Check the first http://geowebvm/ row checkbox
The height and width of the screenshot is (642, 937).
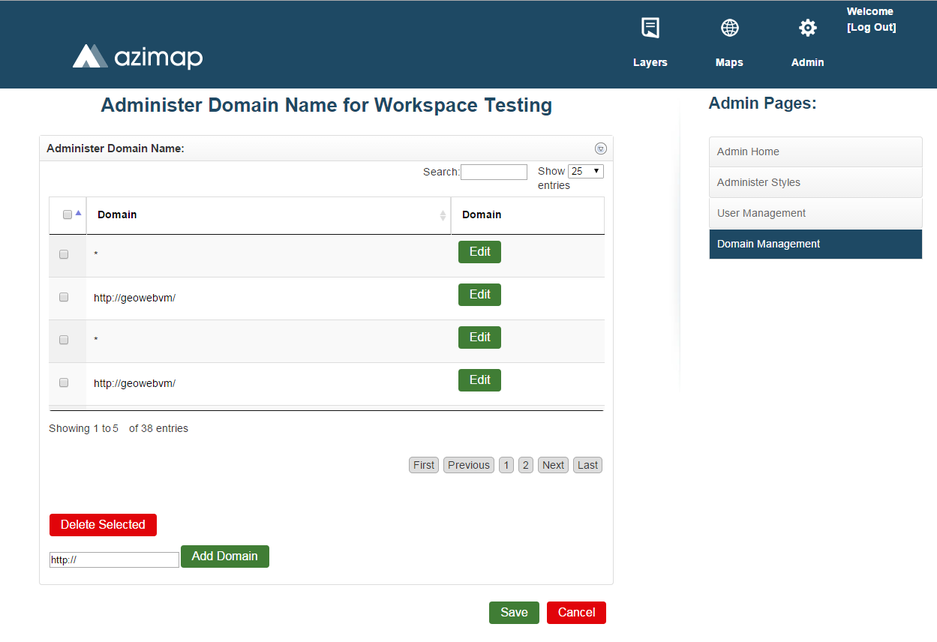pos(64,298)
